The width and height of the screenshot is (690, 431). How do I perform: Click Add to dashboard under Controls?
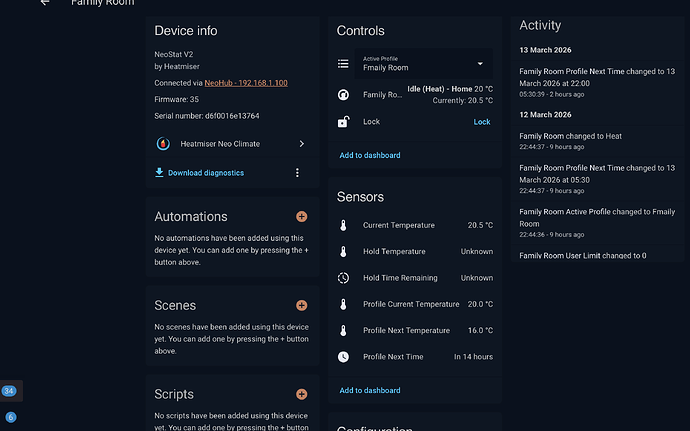pyautogui.click(x=369, y=155)
